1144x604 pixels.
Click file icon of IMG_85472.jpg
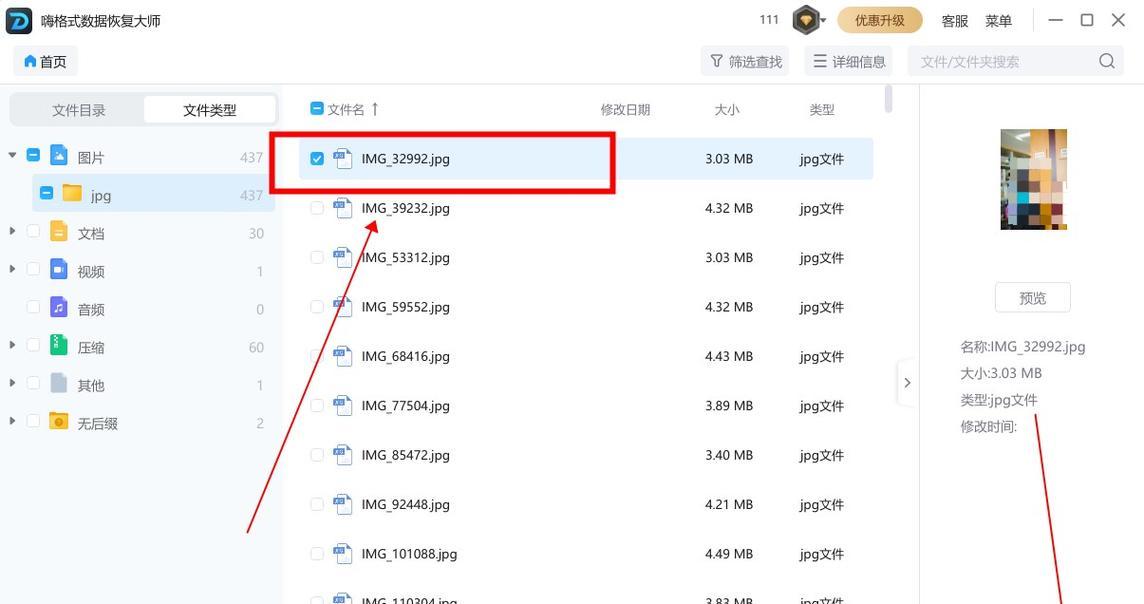tap(343, 455)
